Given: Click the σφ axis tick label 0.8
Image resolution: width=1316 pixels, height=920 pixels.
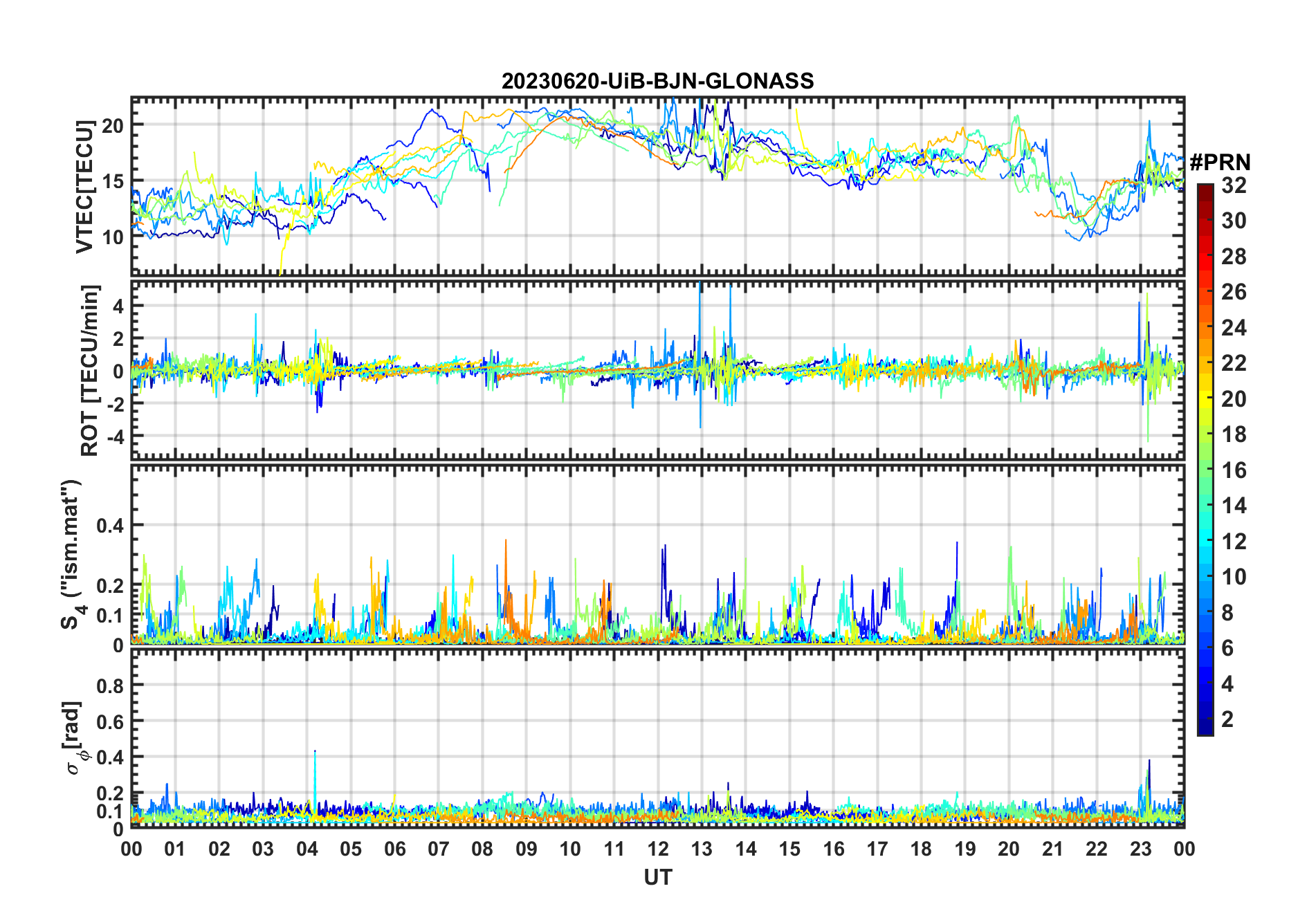Looking at the screenshot, I should point(109,686).
